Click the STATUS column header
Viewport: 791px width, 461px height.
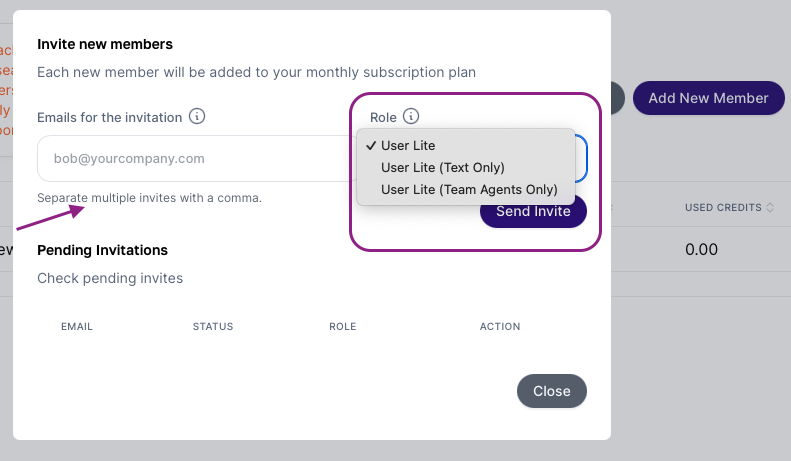[x=213, y=326]
